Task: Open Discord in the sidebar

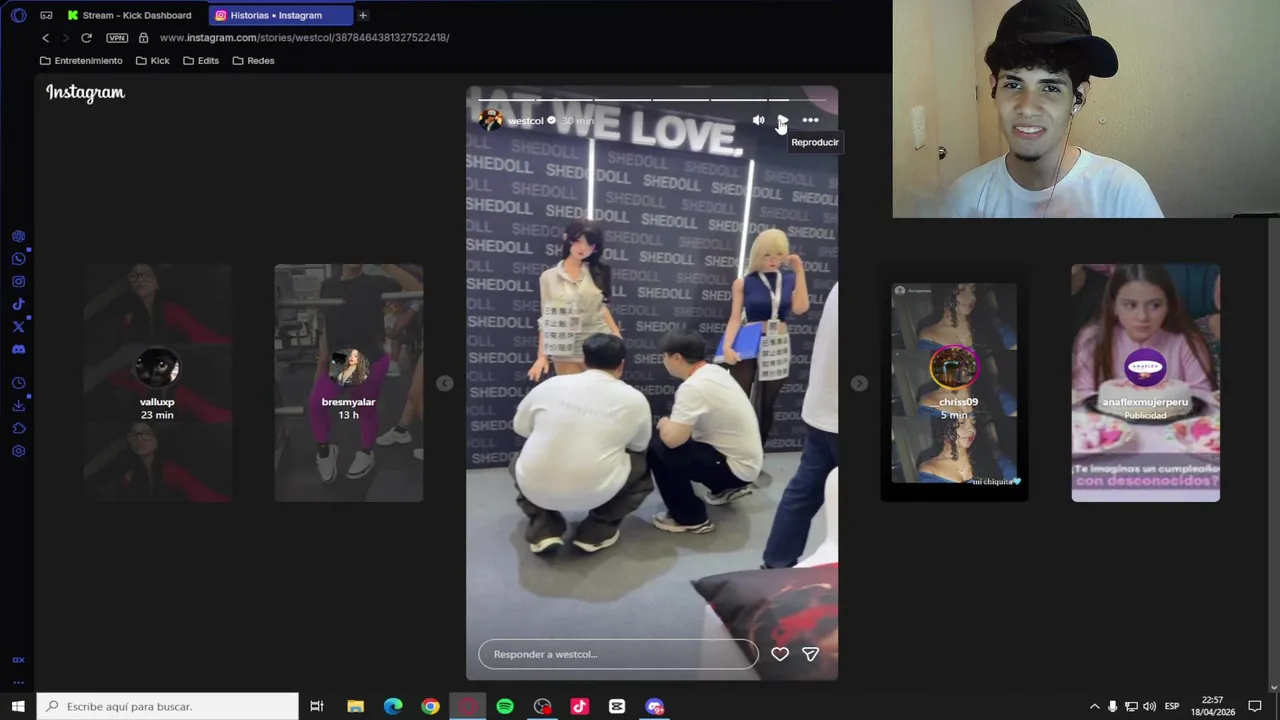Action: point(18,350)
